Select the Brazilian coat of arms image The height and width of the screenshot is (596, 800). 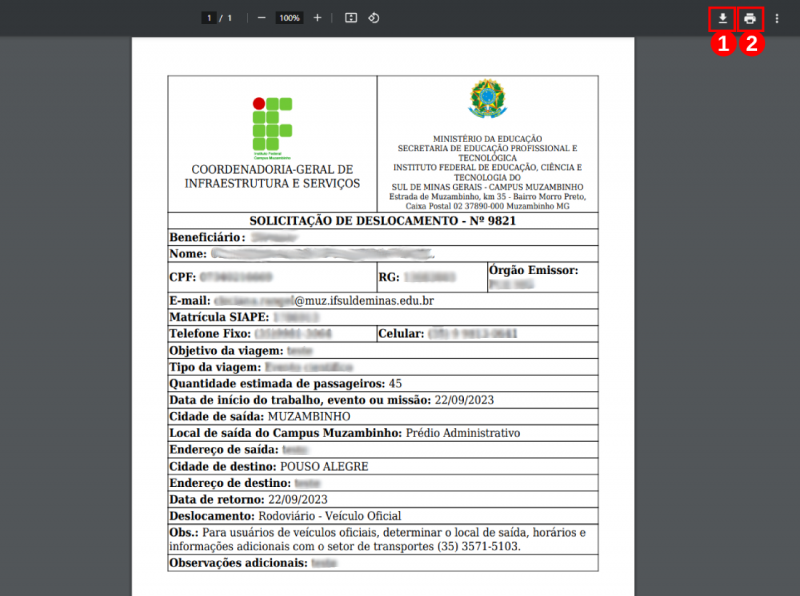(x=487, y=98)
